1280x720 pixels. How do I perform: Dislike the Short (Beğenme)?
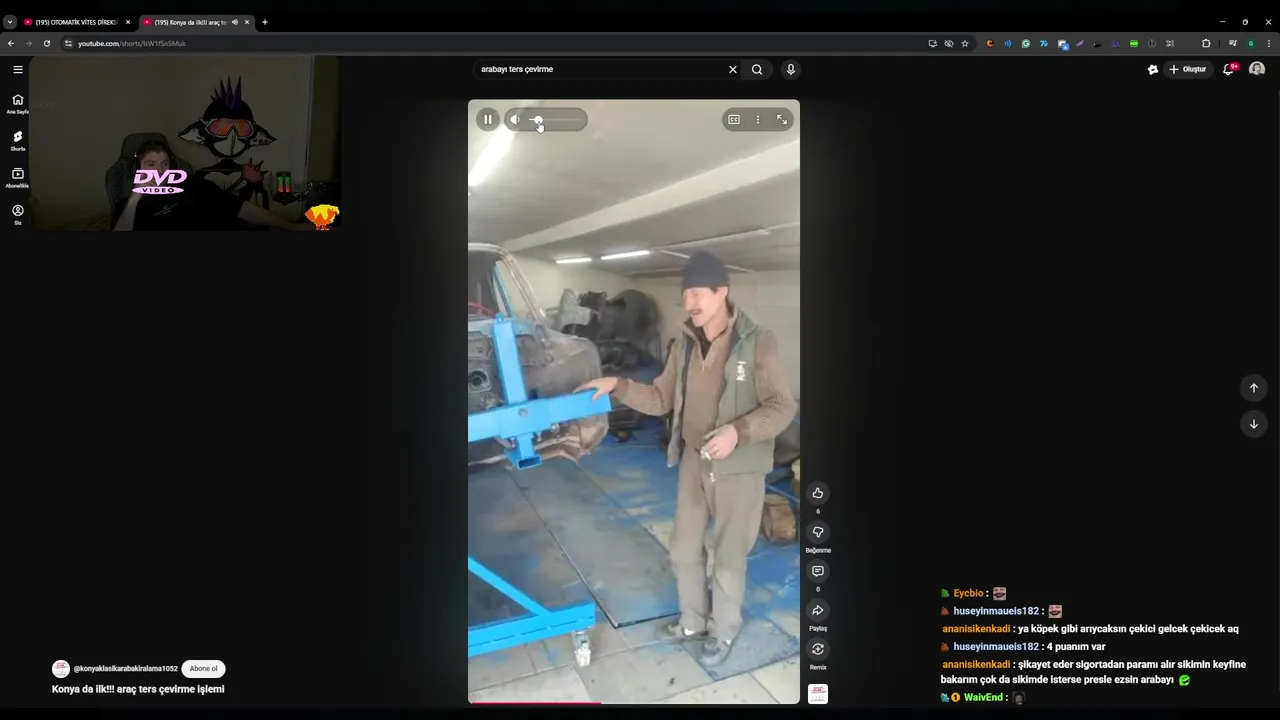[x=818, y=532]
